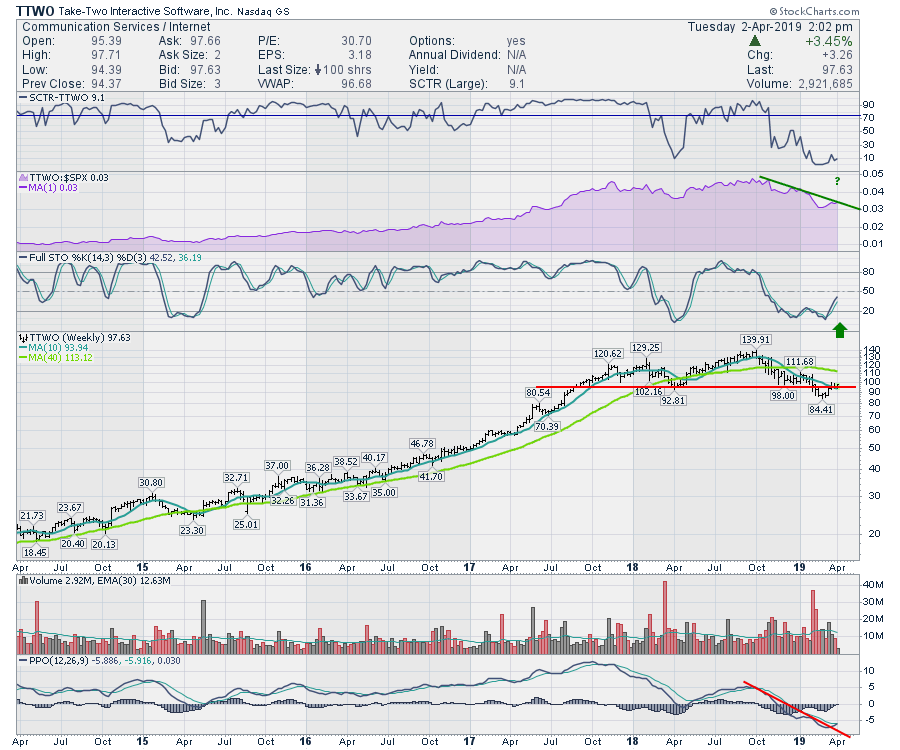The image size is (900, 750).
Task: Click the MA(1) 0.03 legend entry
Action: [48, 188]
